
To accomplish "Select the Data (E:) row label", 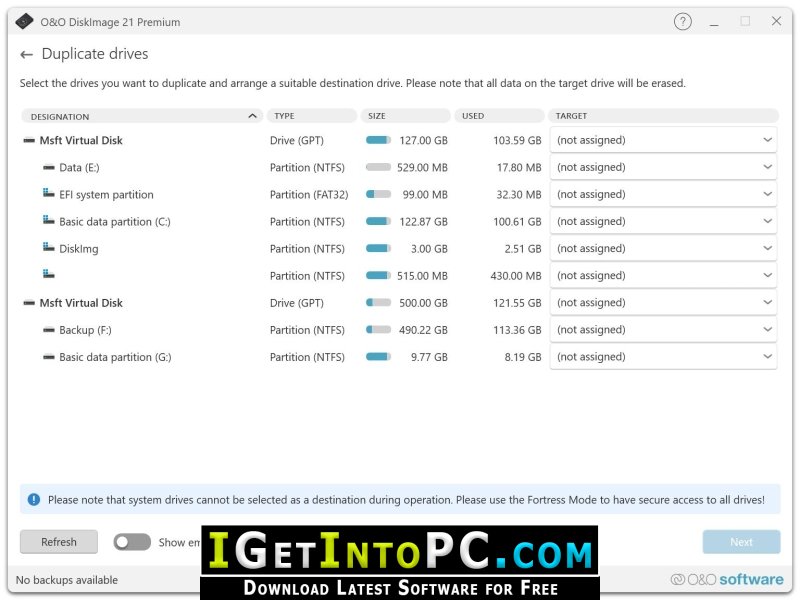I will [79, 167].
